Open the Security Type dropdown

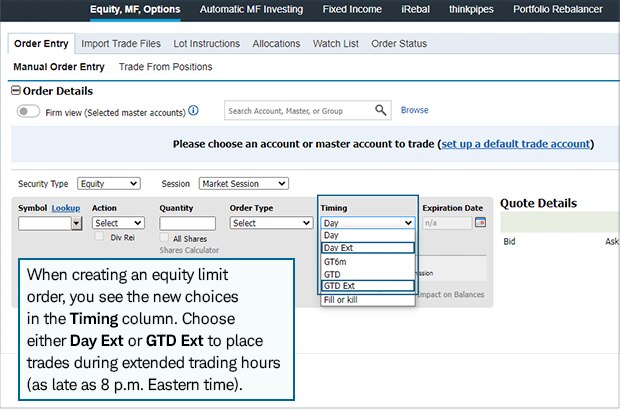[x=107, y=184]
